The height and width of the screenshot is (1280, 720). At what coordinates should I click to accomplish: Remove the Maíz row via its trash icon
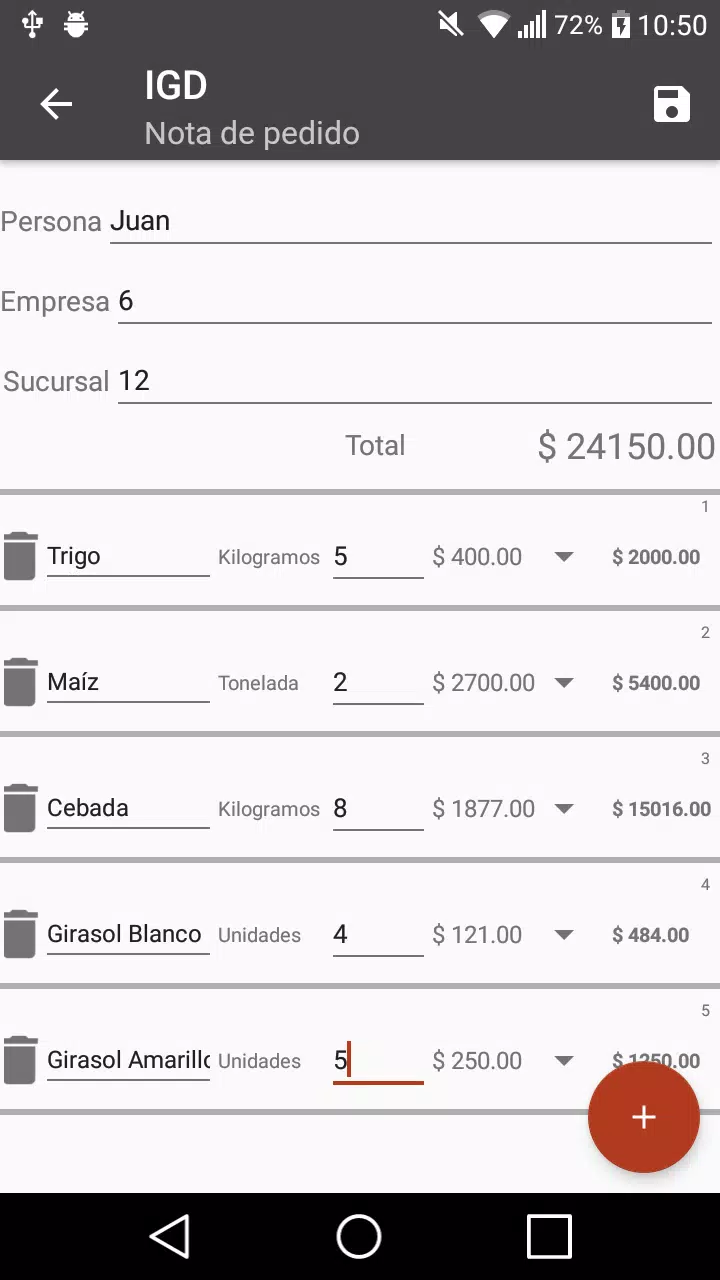click(x=20, y=682)
